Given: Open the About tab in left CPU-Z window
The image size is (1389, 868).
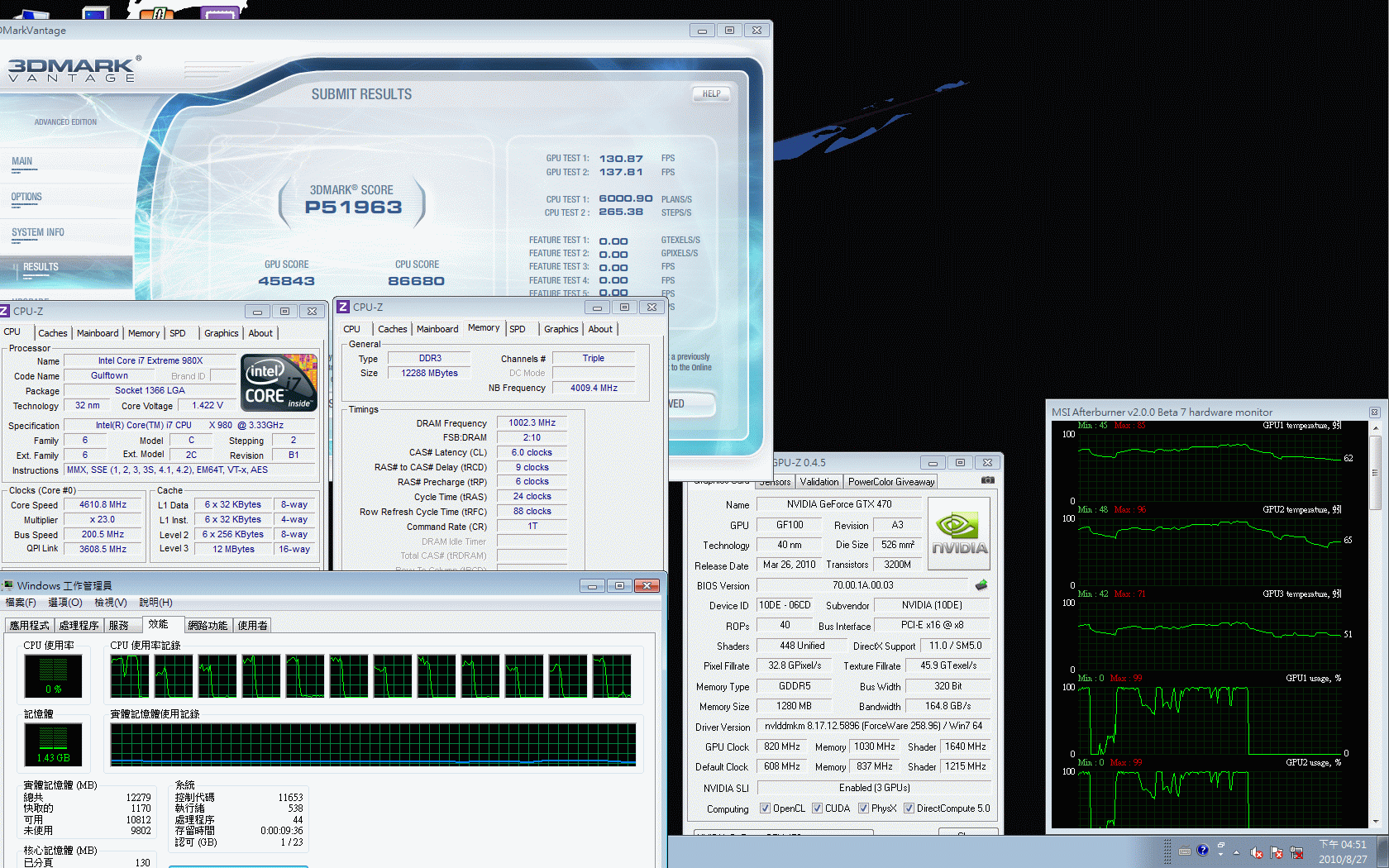Looking at the screenshot, I should (x=260, y=333).
